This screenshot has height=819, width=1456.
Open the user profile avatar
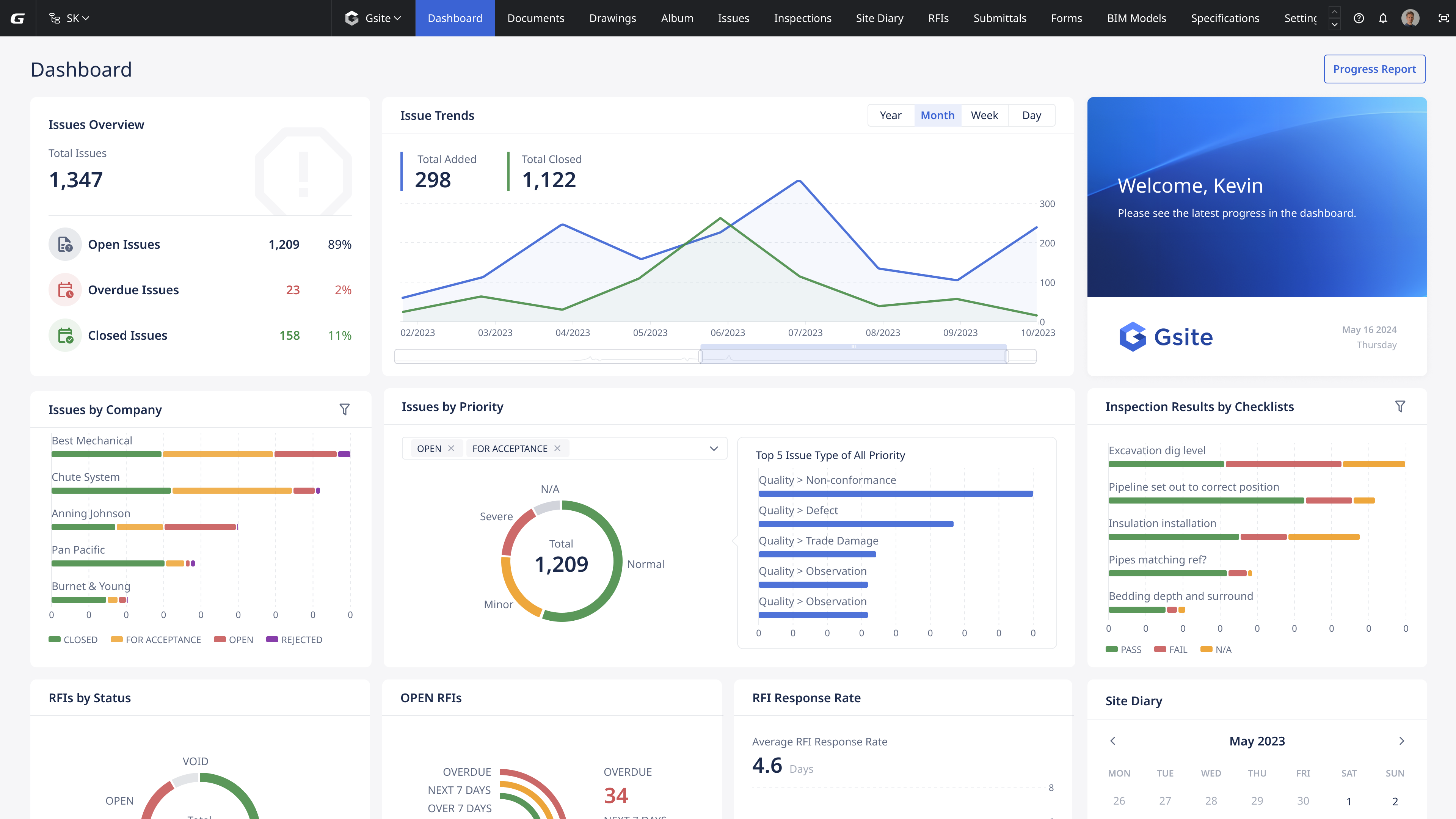(1410, 18)
